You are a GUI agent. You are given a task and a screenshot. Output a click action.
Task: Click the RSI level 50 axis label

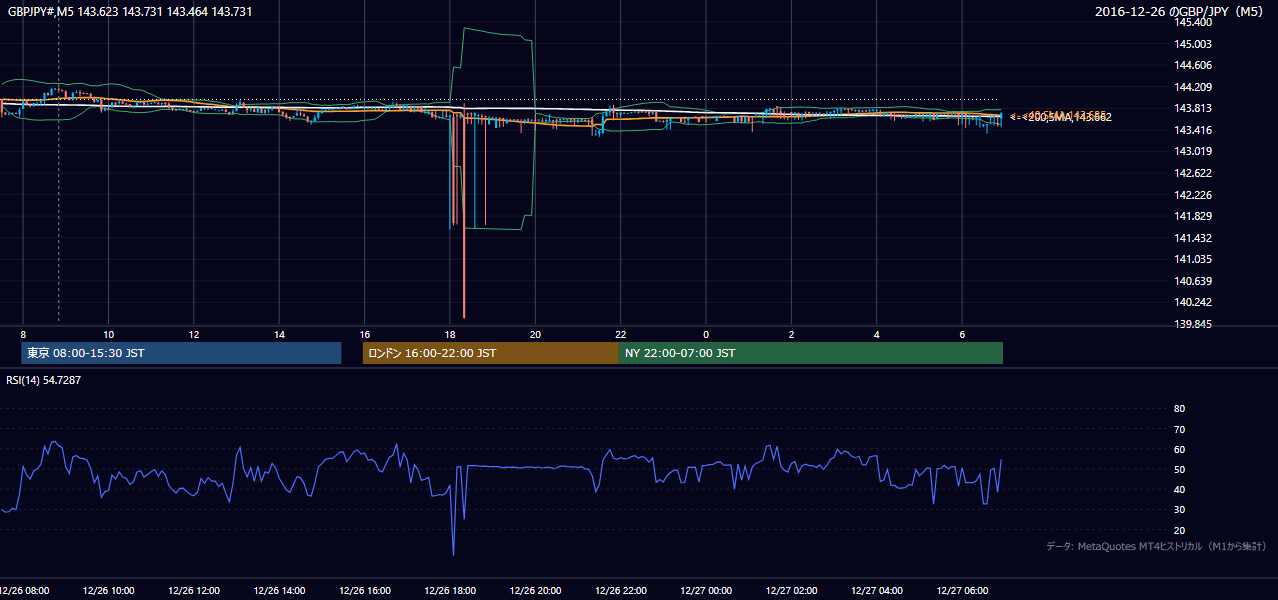(1179, 469)
